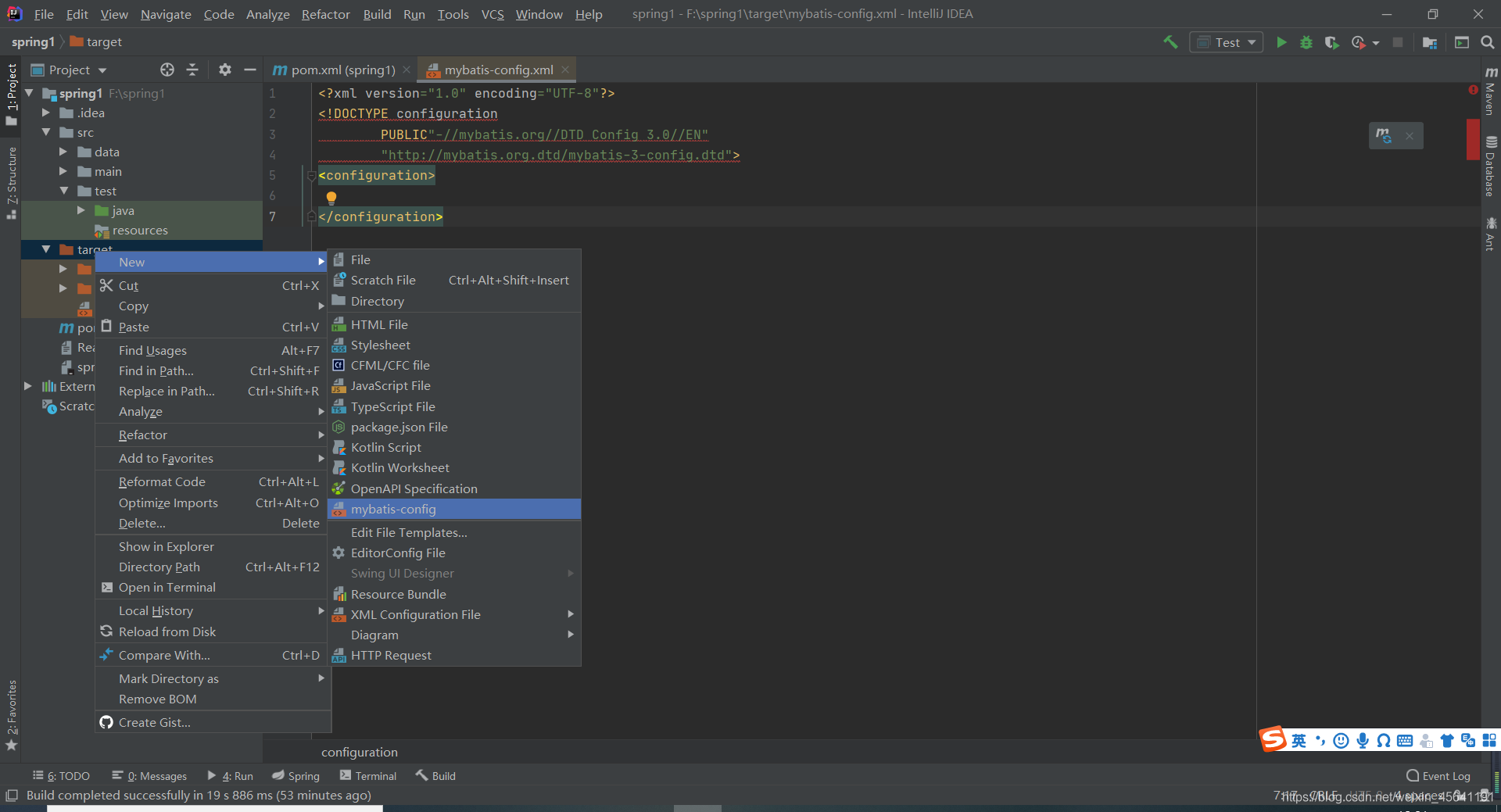
Task: Start debugging with the green bug icon
Action: coord(1306,42)
